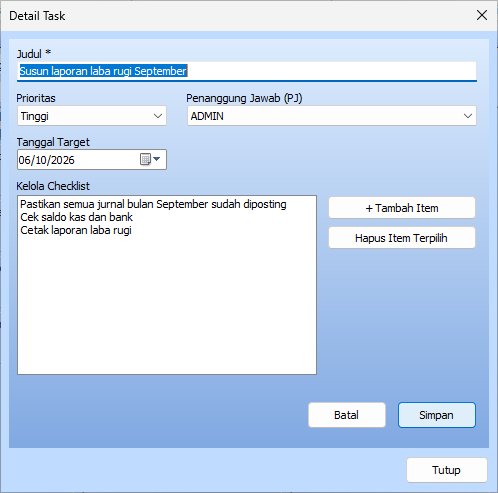The height and width of the screenshot is (493, 498).
Task: Click the Judul input field
Action: tap(247, 71)
